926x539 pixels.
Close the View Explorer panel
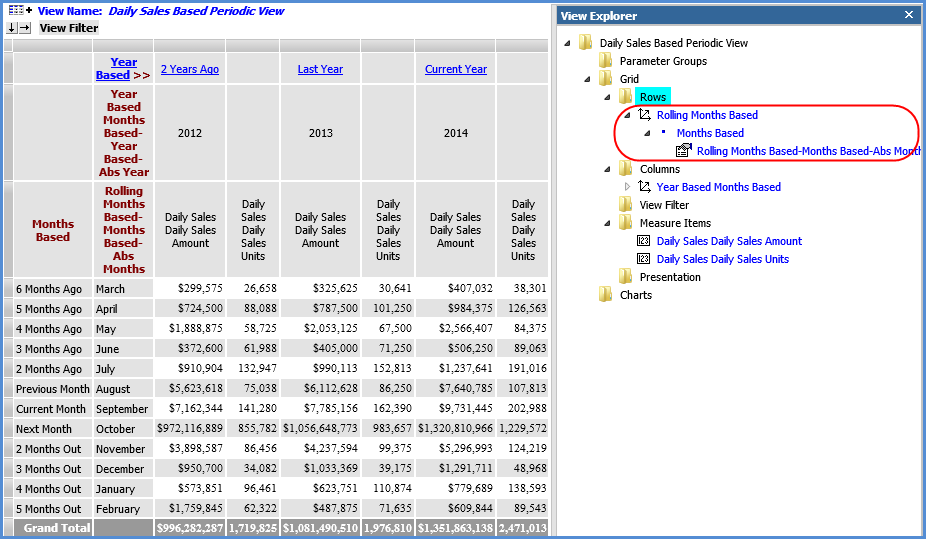pos(908,15)
